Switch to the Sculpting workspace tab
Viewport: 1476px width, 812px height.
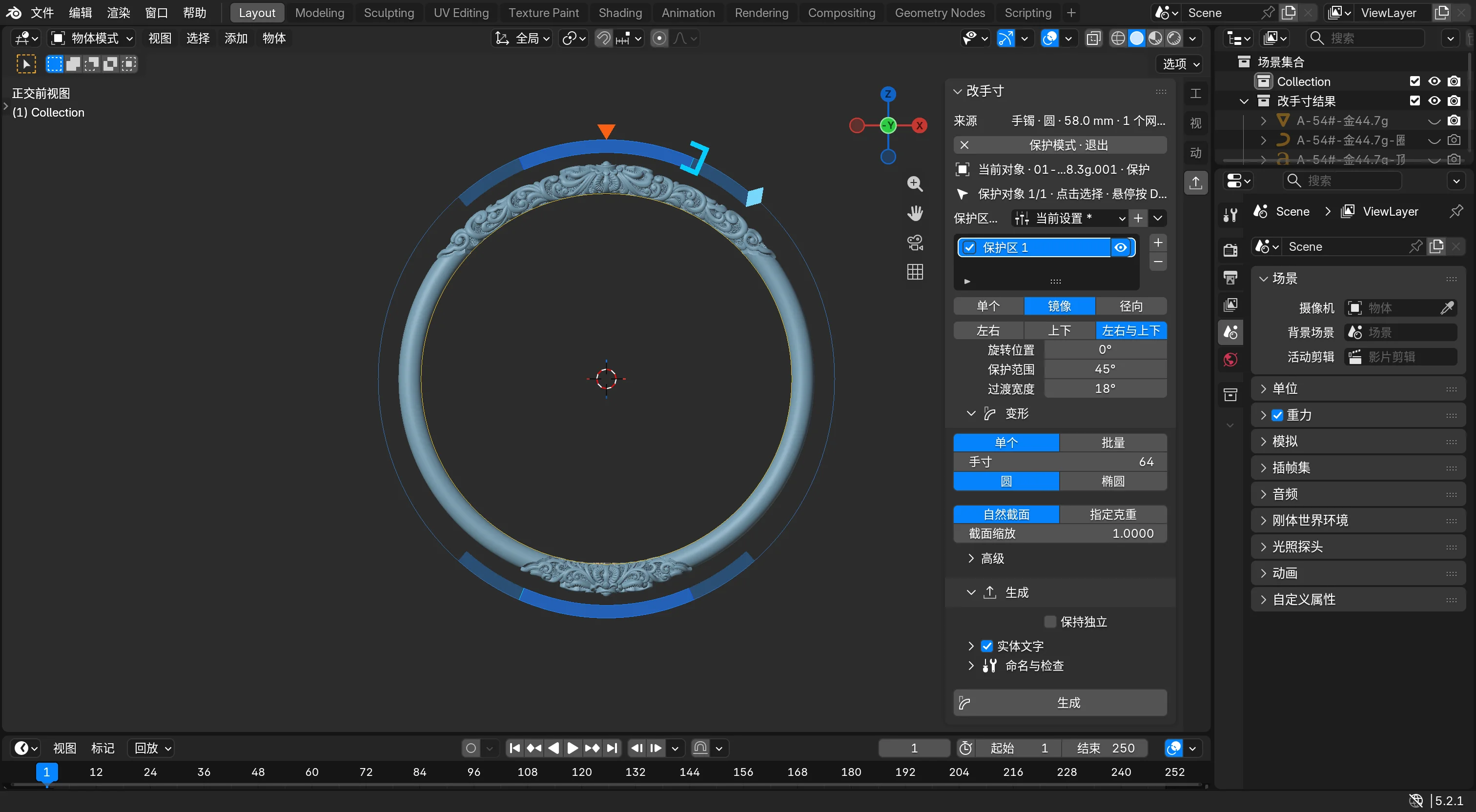point(389,13)
